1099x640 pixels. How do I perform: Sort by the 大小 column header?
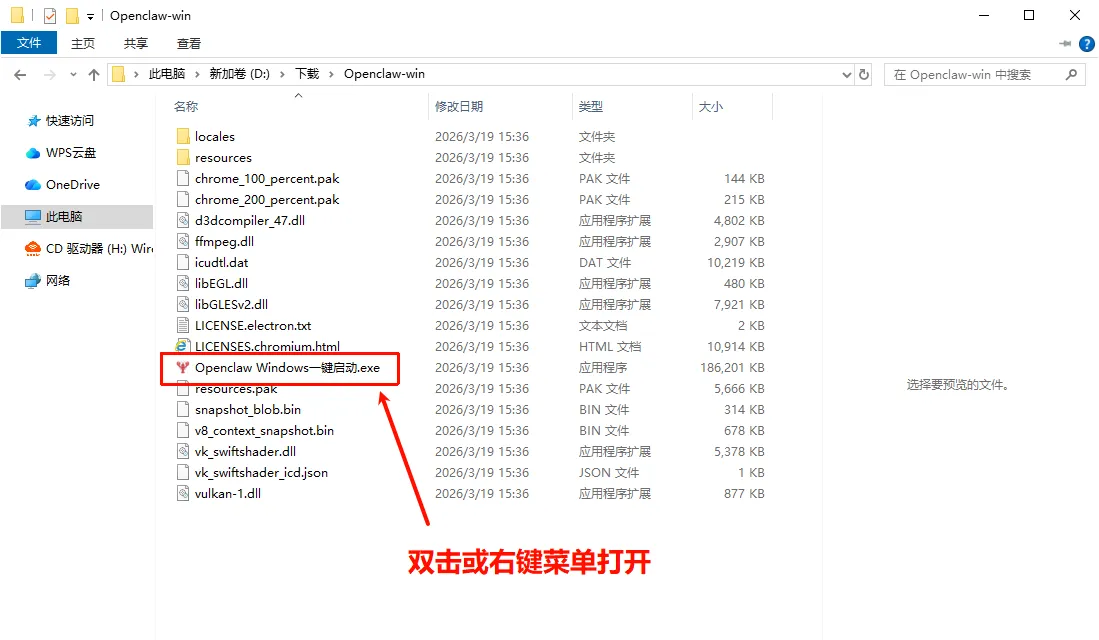coord(711,107)
